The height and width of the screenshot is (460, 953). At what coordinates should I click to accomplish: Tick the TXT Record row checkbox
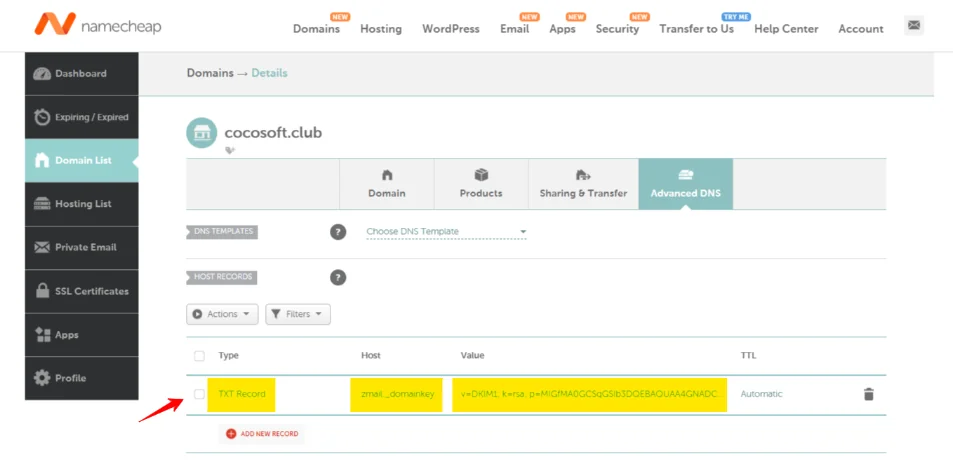point(199,394)
